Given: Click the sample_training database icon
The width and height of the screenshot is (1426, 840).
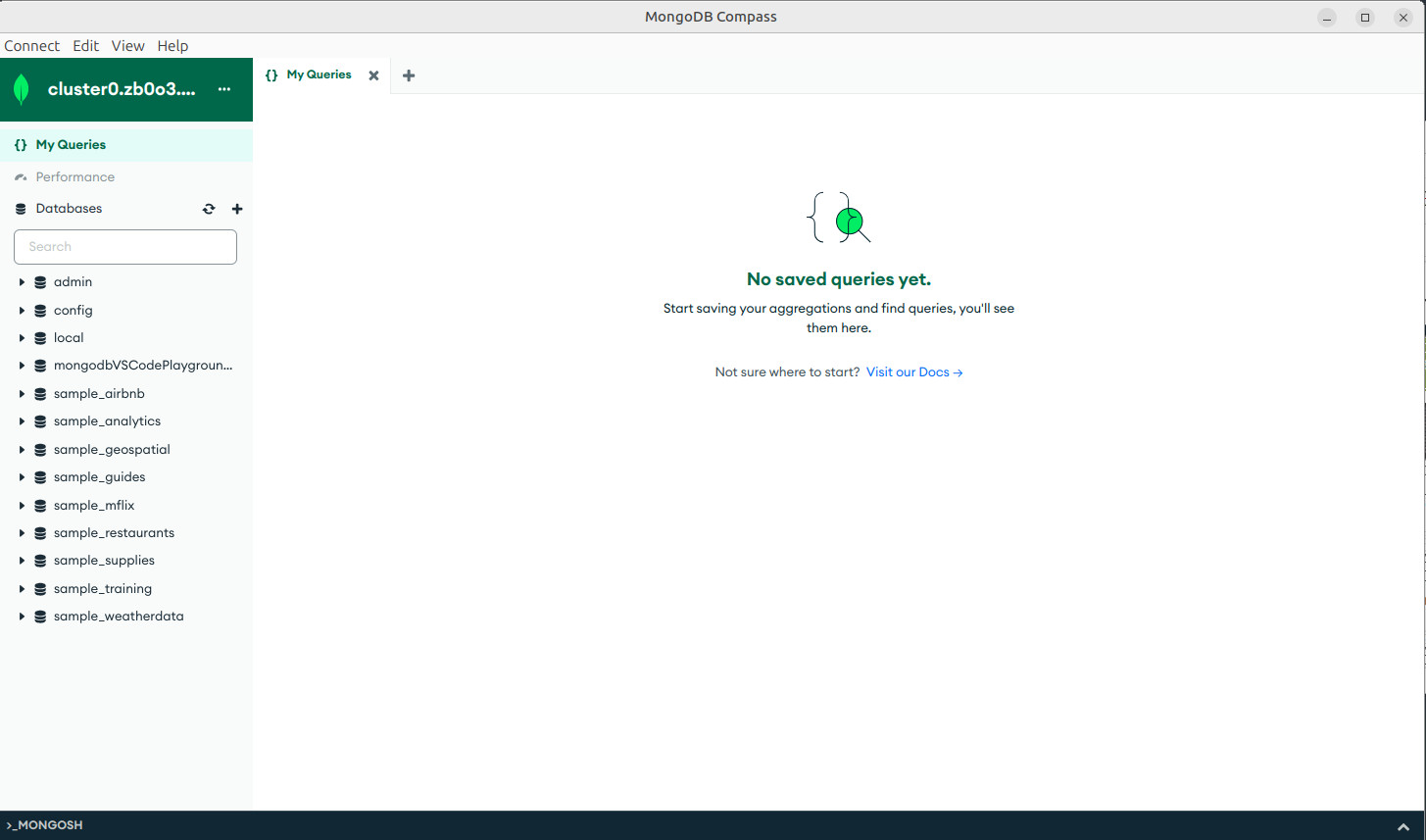Looking at the screenshot, I should pyautogui.click(x=40, y=589).
